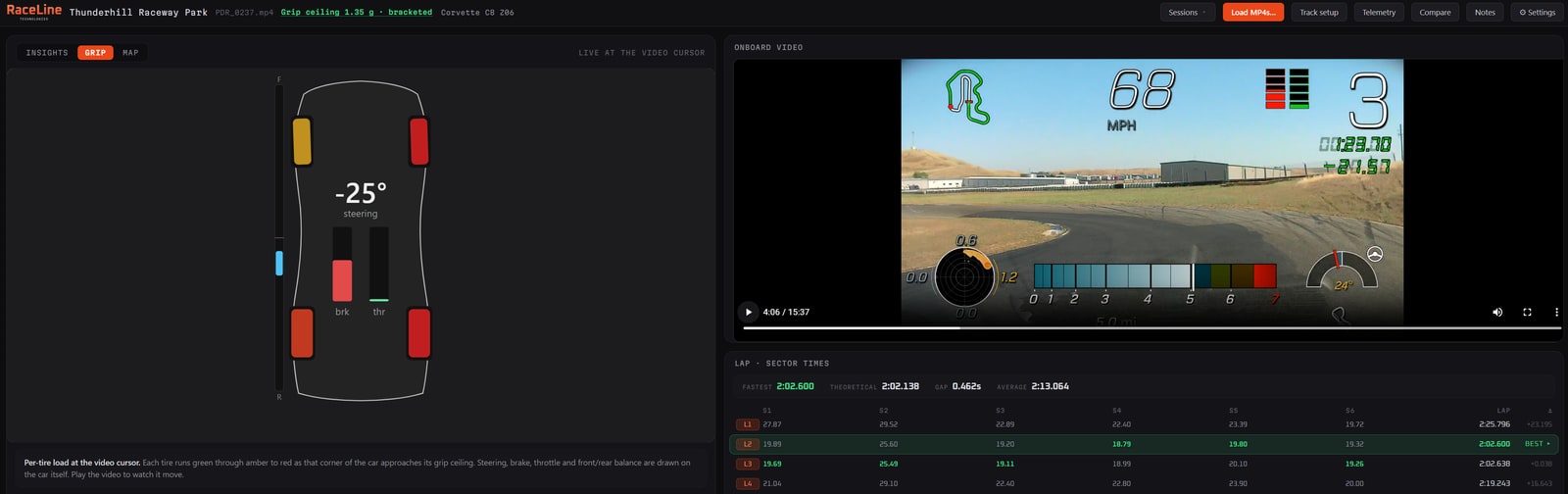
Task: Click the PDR_0237.mp4 file name
Action: (x=244, y=13)
